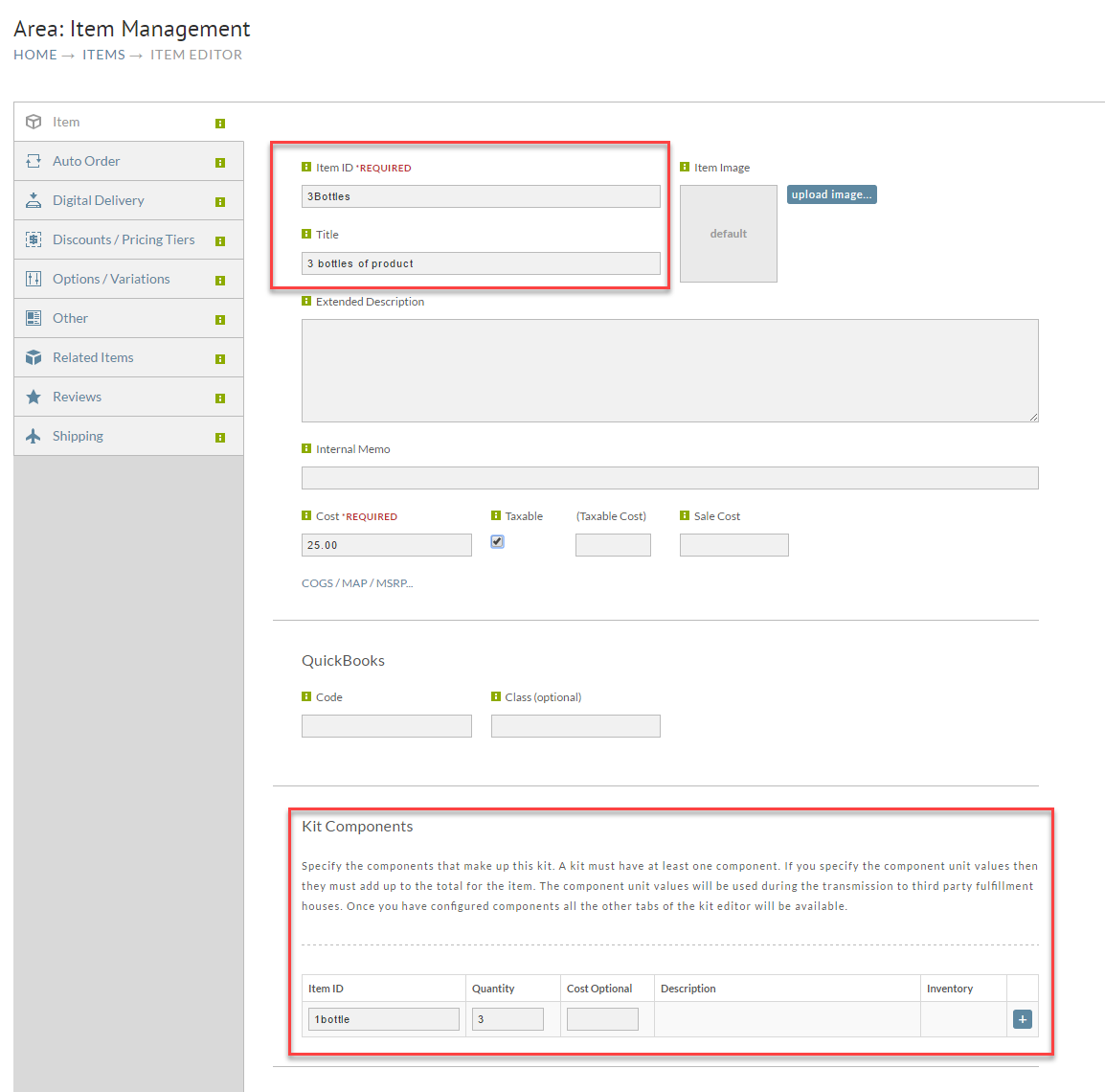
Task: Click the Options / Variations sliders icon
Action: [34, 279]
